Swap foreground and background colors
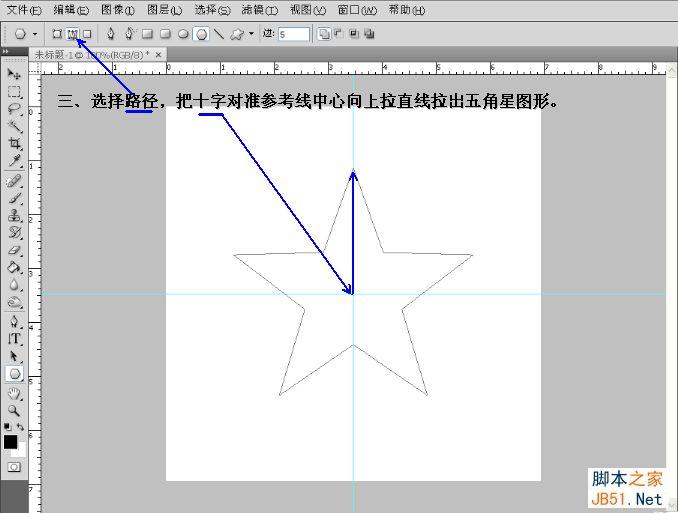 coord(20,427)
